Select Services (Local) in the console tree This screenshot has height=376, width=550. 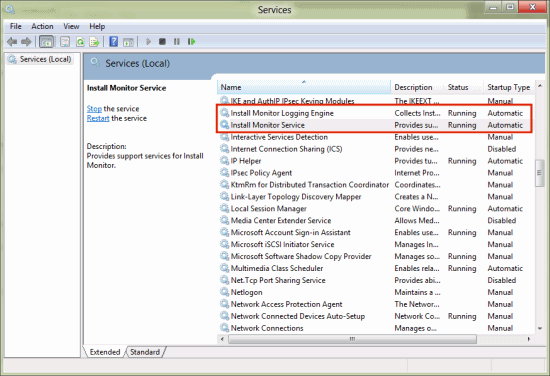(x=45, y=59)
